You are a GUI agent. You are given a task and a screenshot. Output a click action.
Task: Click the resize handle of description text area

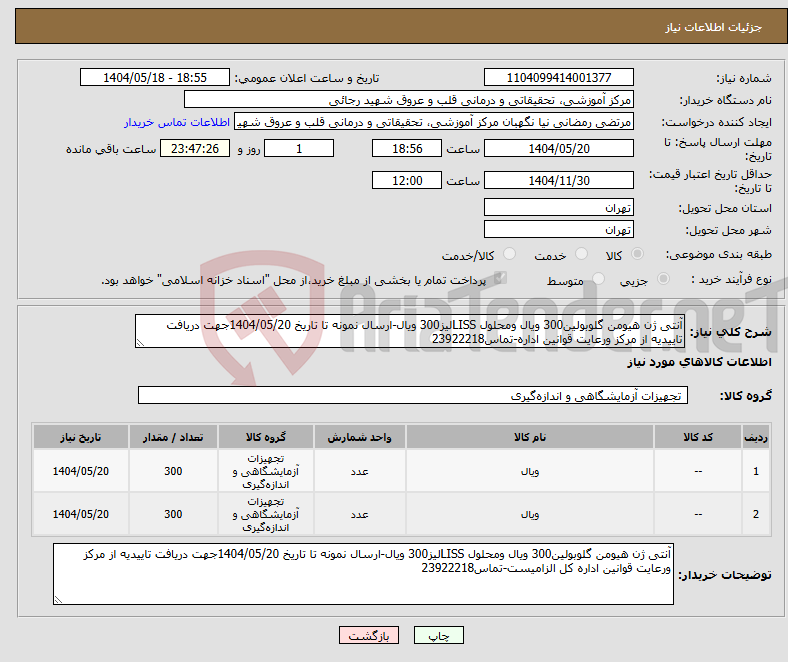(140, 343)
